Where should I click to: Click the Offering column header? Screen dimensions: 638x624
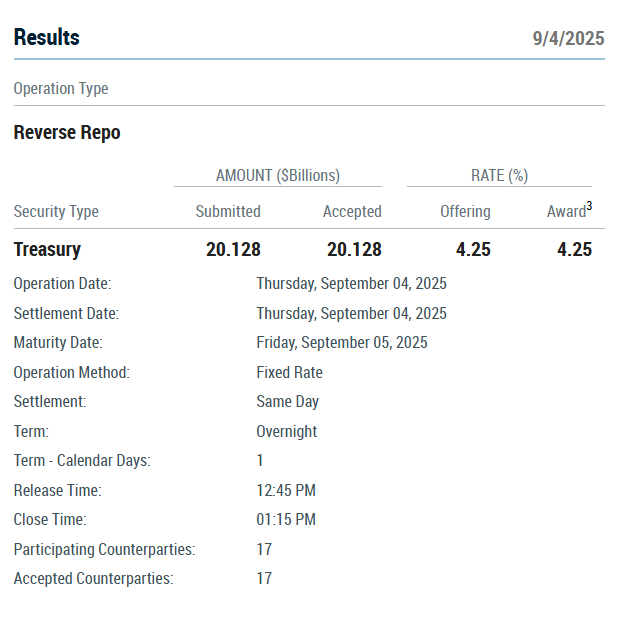click(465, 212)
